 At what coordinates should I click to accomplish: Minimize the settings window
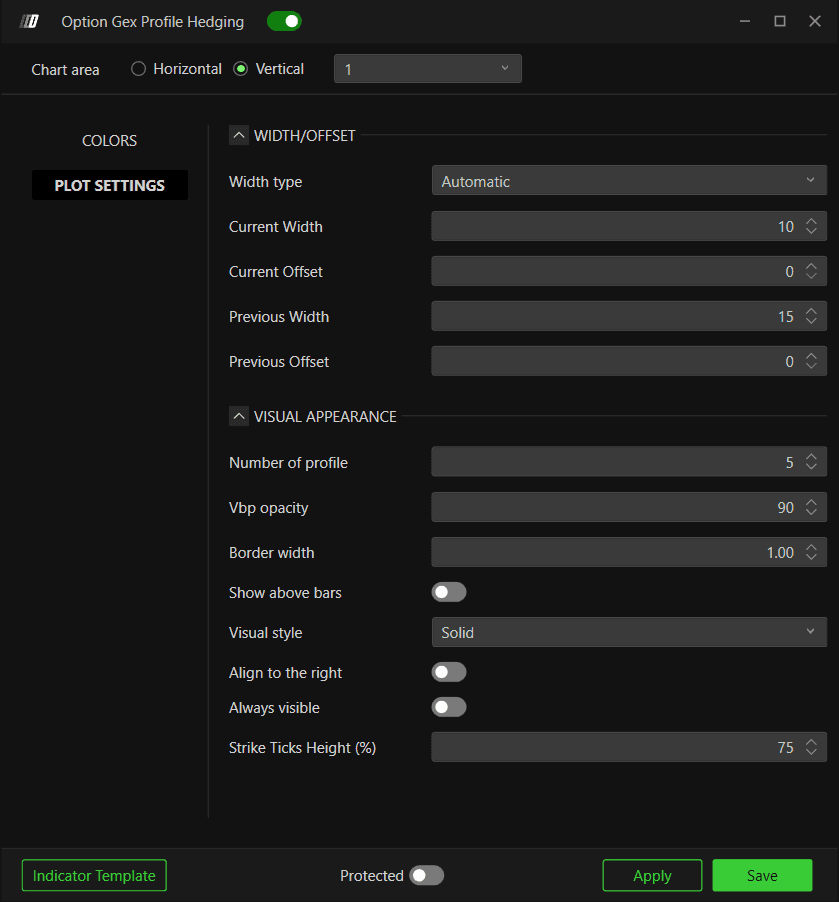(x=745, y=21)
